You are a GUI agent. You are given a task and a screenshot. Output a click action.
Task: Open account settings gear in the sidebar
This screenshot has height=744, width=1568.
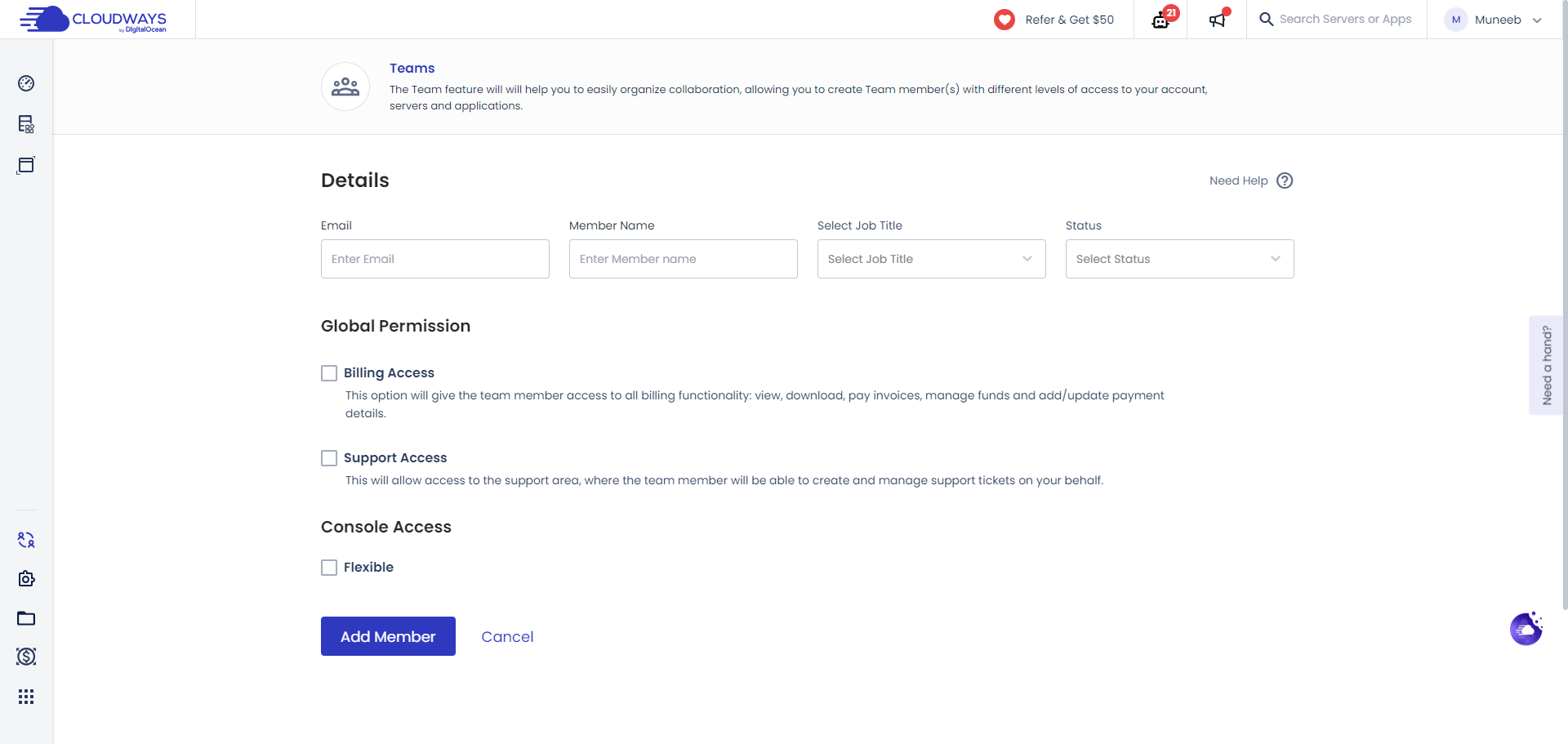coord(26,578)
